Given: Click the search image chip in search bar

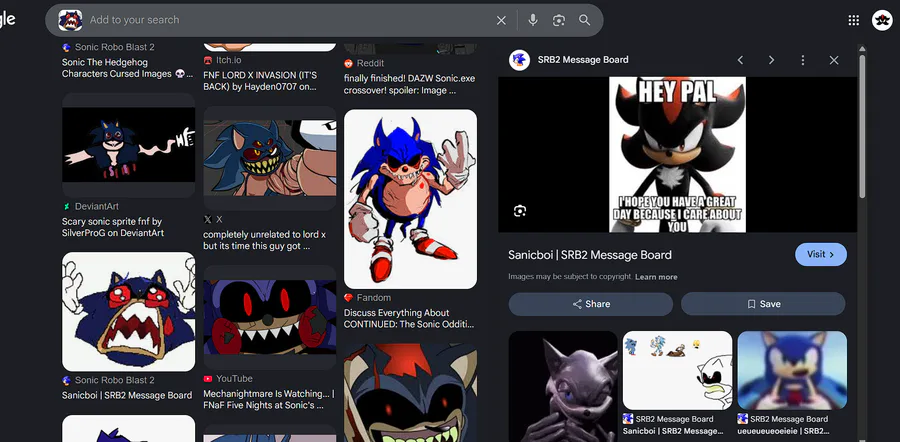Looking at the screenshot, I should pos(70,20).
